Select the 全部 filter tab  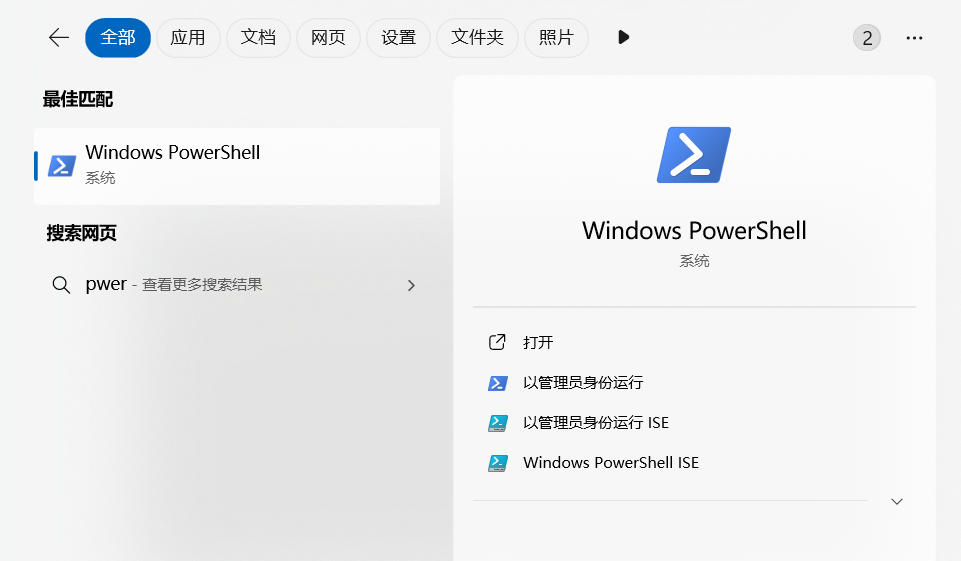pyautogui.click(x=117, y=38)
